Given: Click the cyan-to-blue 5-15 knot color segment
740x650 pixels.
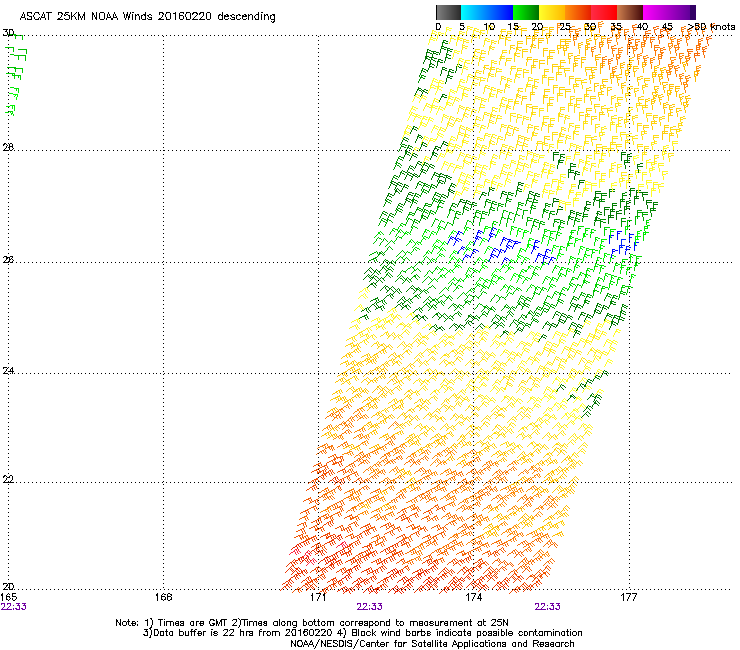Looking at the screenshot, I should 487,12.
